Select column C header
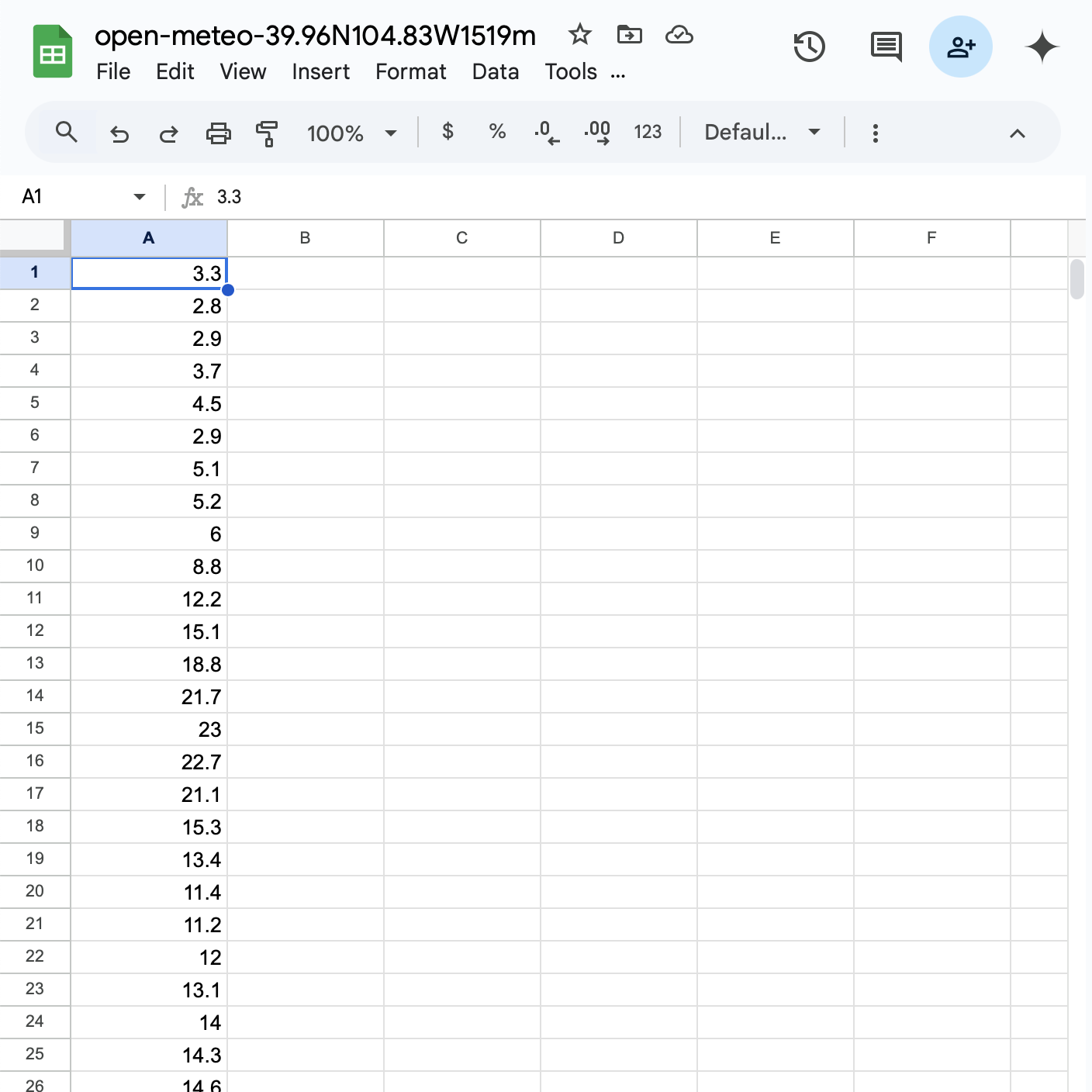 coord(462,238)
